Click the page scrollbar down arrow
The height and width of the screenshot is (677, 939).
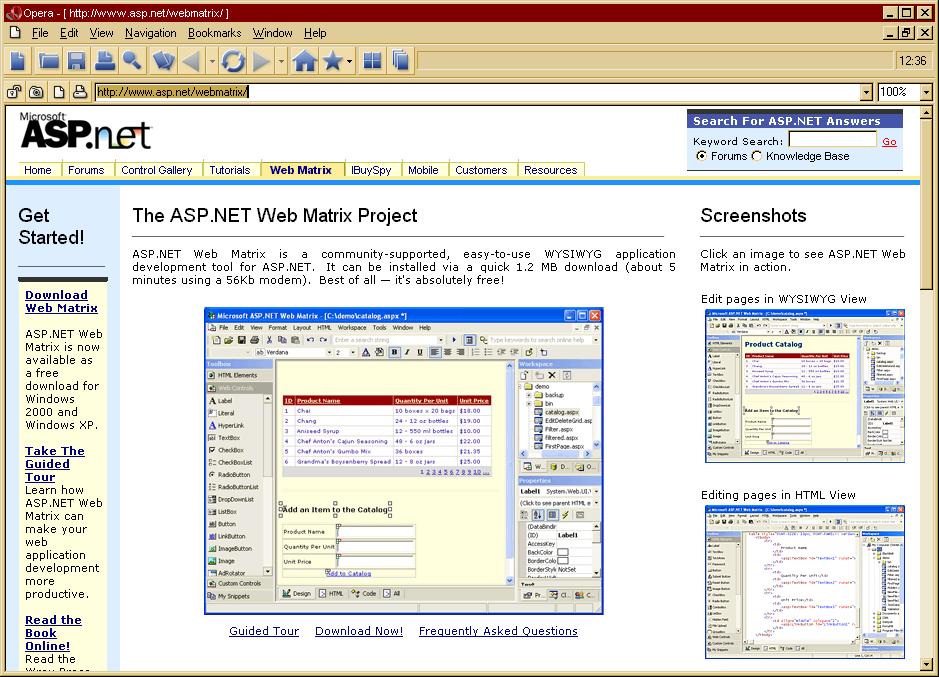click(x=926, y=664)
